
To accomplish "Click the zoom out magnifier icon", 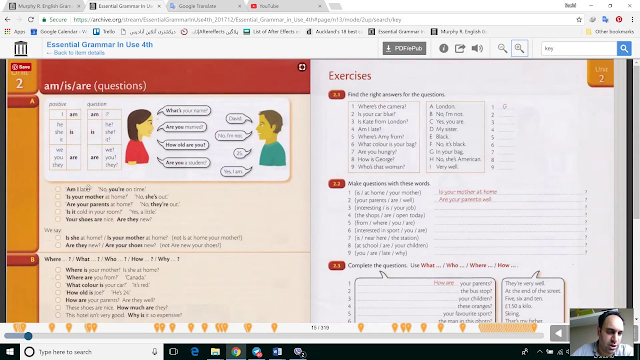I will point(502,48).
